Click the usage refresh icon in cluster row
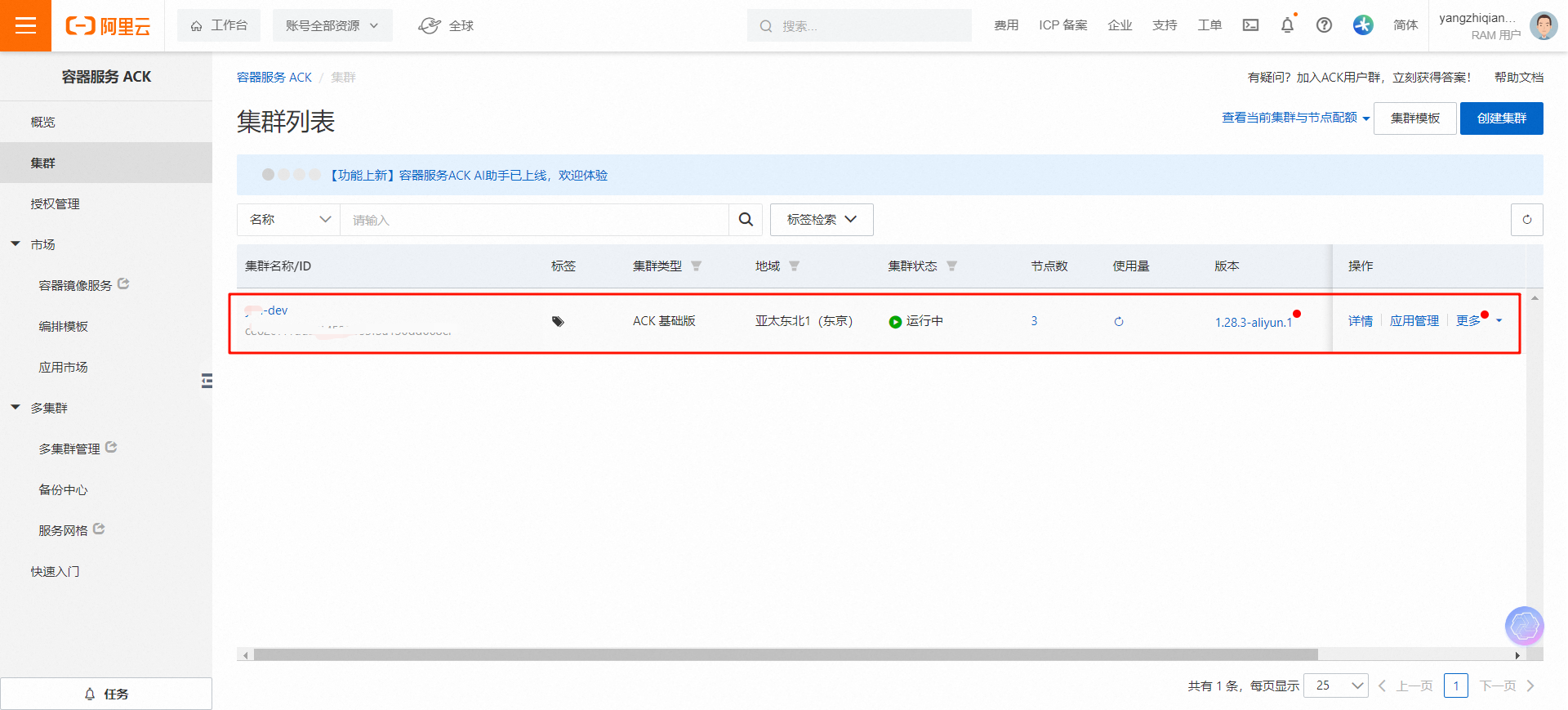Screen dimensions: 1568x710 [x=1119, y=322]
